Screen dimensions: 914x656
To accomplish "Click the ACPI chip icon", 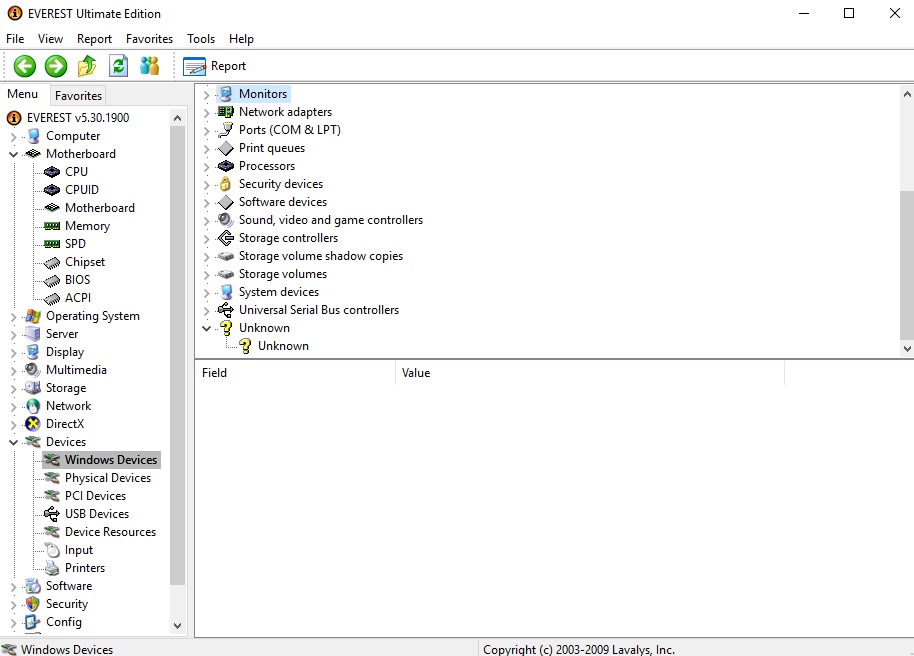I will 52,299.
